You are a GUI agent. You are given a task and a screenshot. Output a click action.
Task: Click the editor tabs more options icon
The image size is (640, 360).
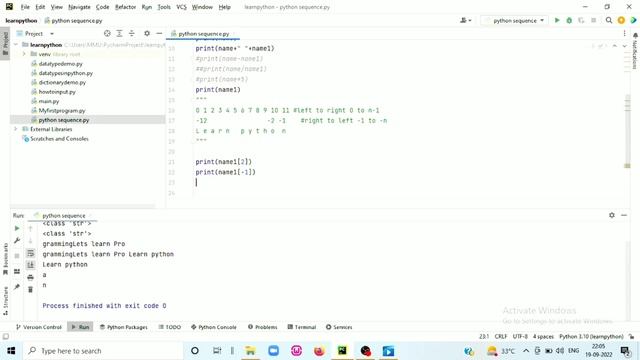coord(624,33)
